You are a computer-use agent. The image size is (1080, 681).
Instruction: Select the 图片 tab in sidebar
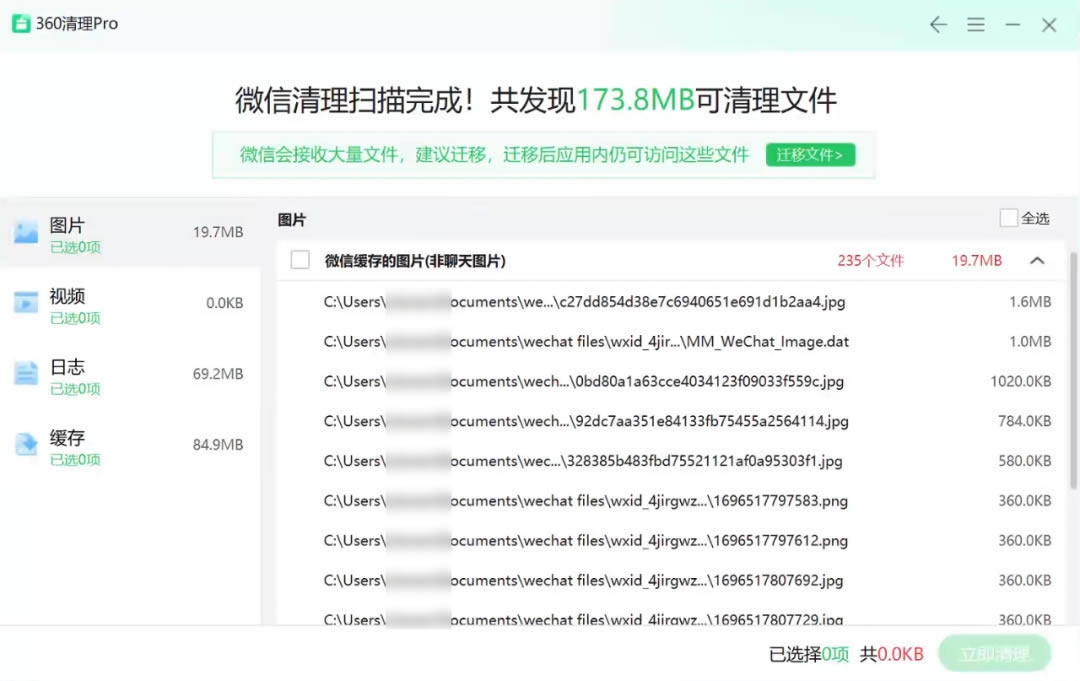(x=129, y=233)
